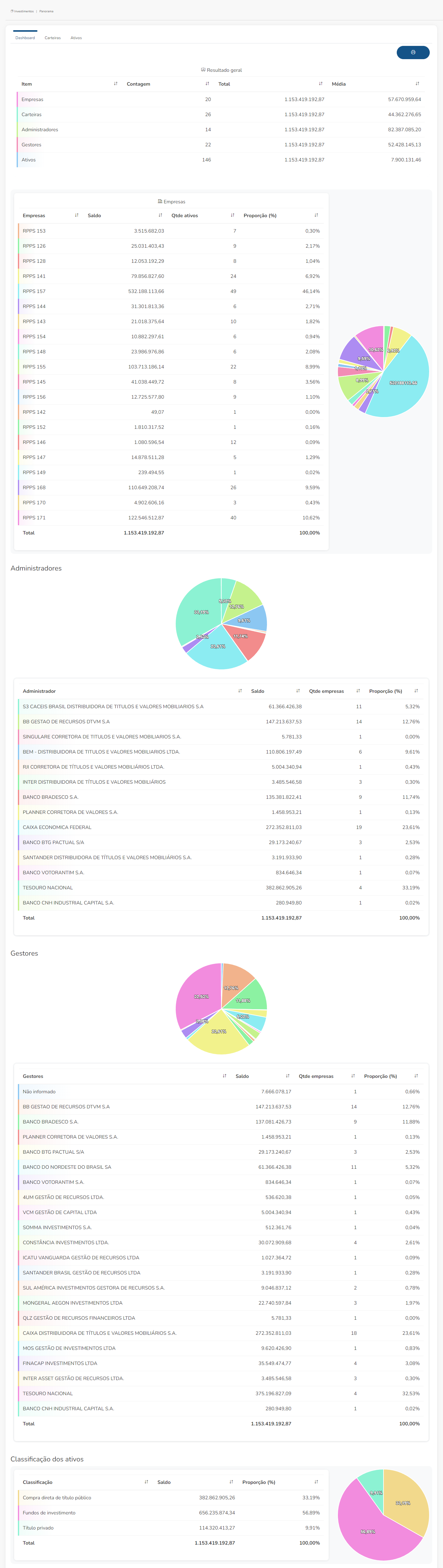This screenshot has width=443, height=1568.
Task: Select the RPPS 171 row
Action: (x=170, y=518)
